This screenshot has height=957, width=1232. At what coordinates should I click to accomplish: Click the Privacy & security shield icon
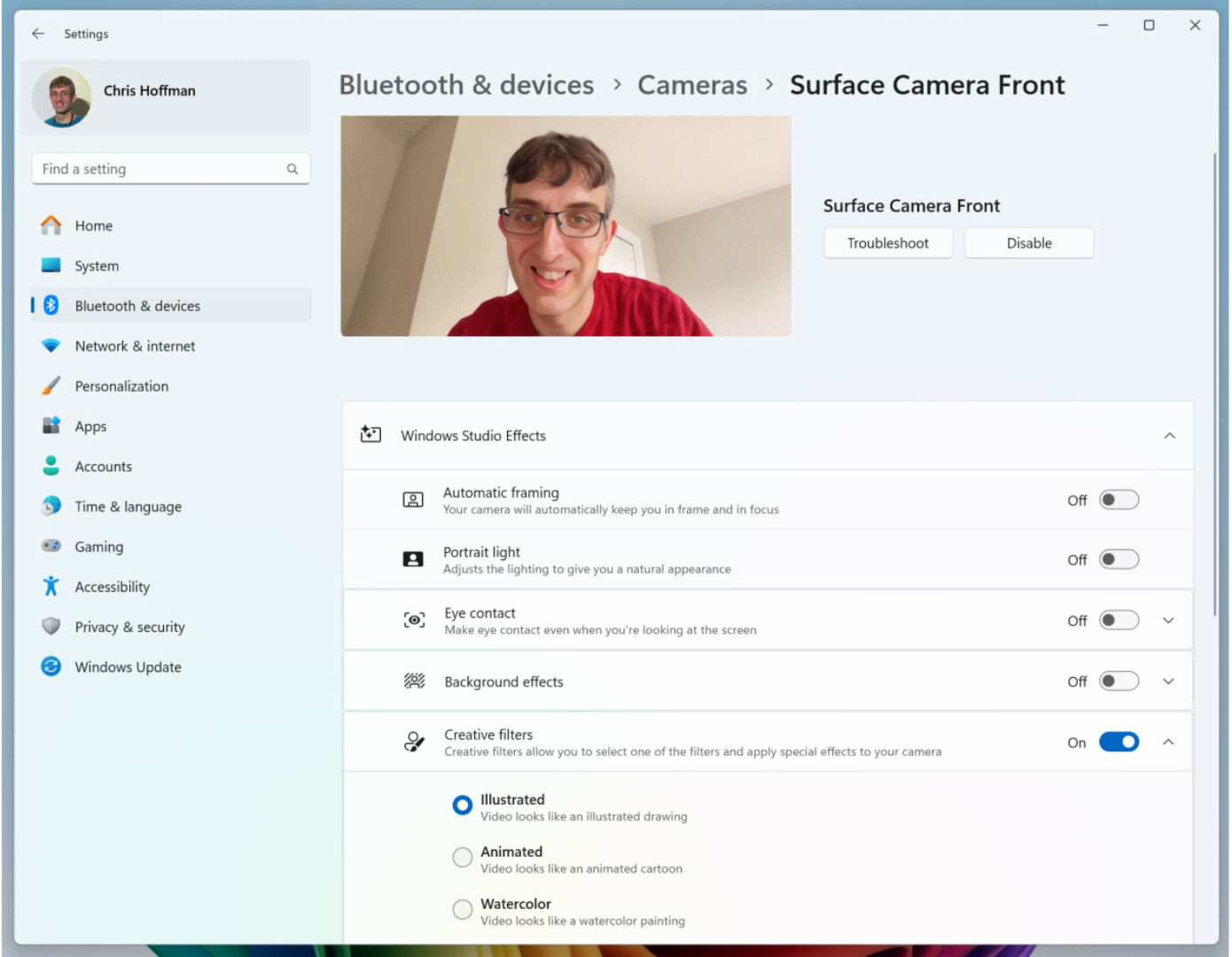pos(51,626)
